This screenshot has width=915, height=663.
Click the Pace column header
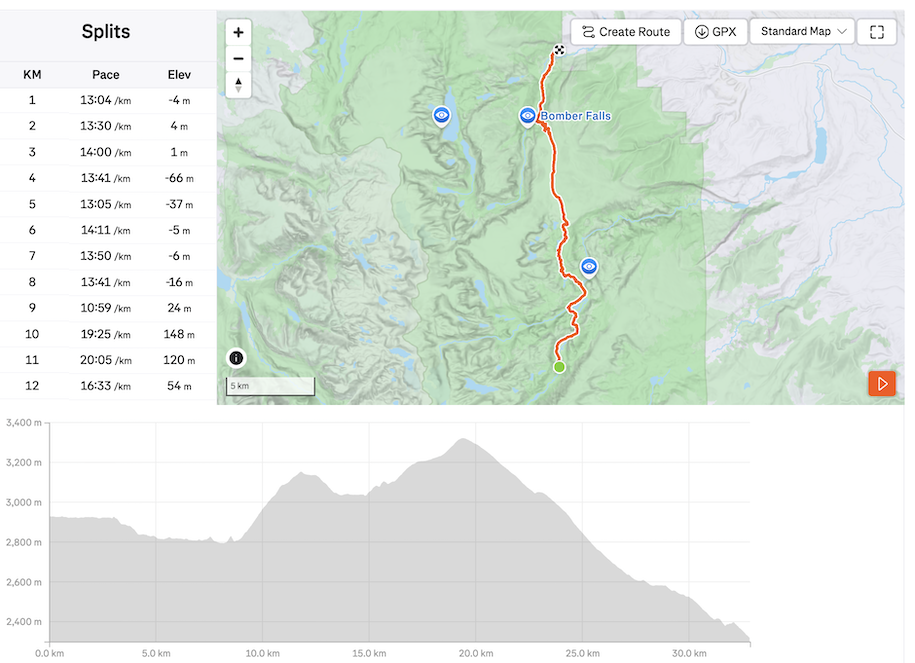(x=105, y=74)
